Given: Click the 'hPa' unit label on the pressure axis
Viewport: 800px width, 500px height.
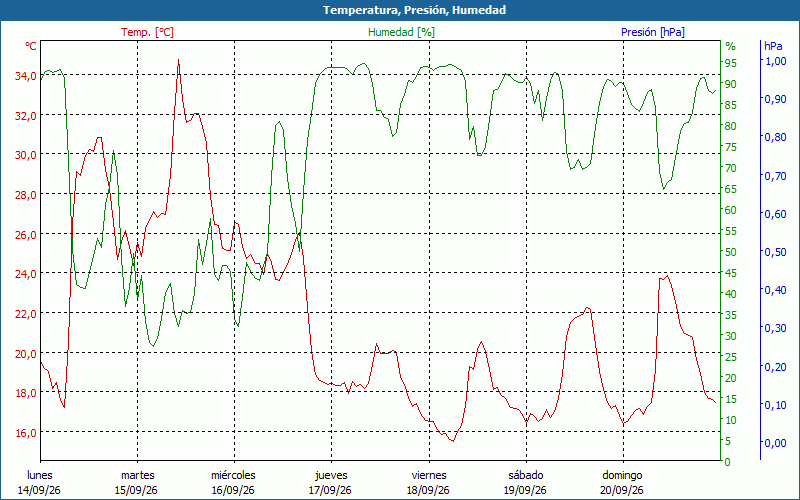Looking at the screenshot, I should pos(773,46).
